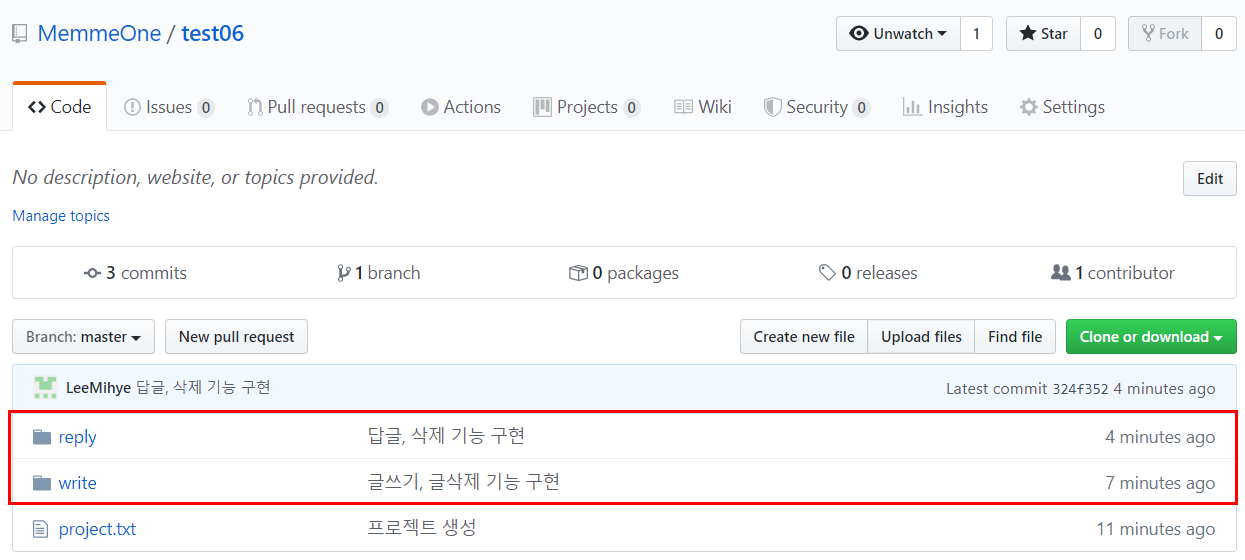Click the reply row commit message
The height and width of the screenshot is (560, 1245).
click(x=446, y=435)
